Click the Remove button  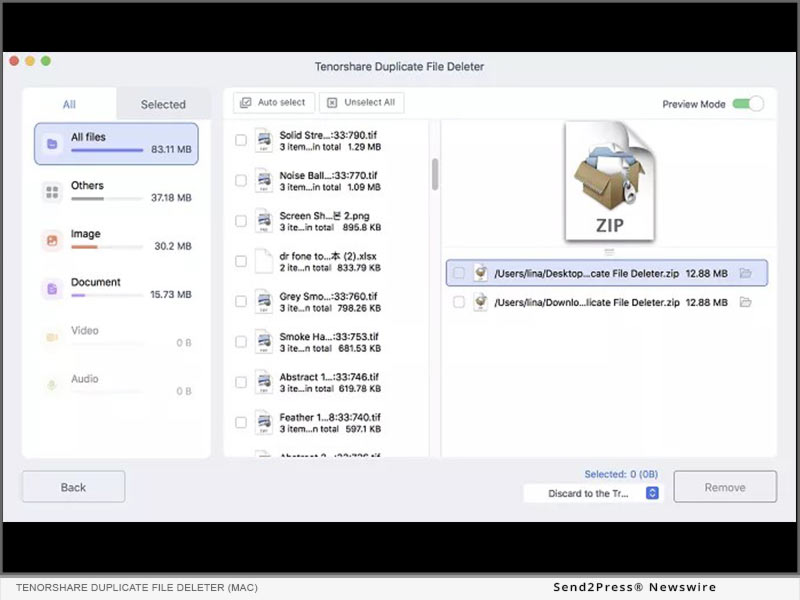tap(724, 487)
